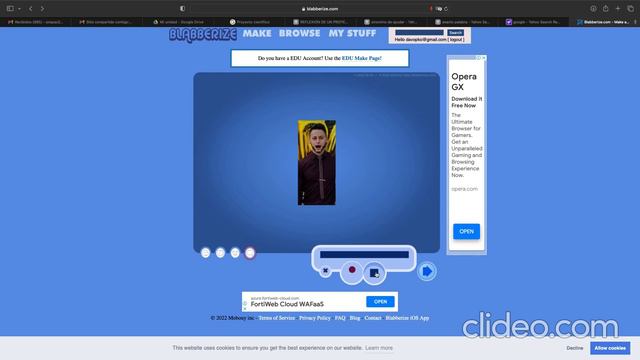Image resolution: width=640 pixels, height=360 pixels.
Task: Close the FortiWeb ad with small X
Action: (x=245, y=309)
